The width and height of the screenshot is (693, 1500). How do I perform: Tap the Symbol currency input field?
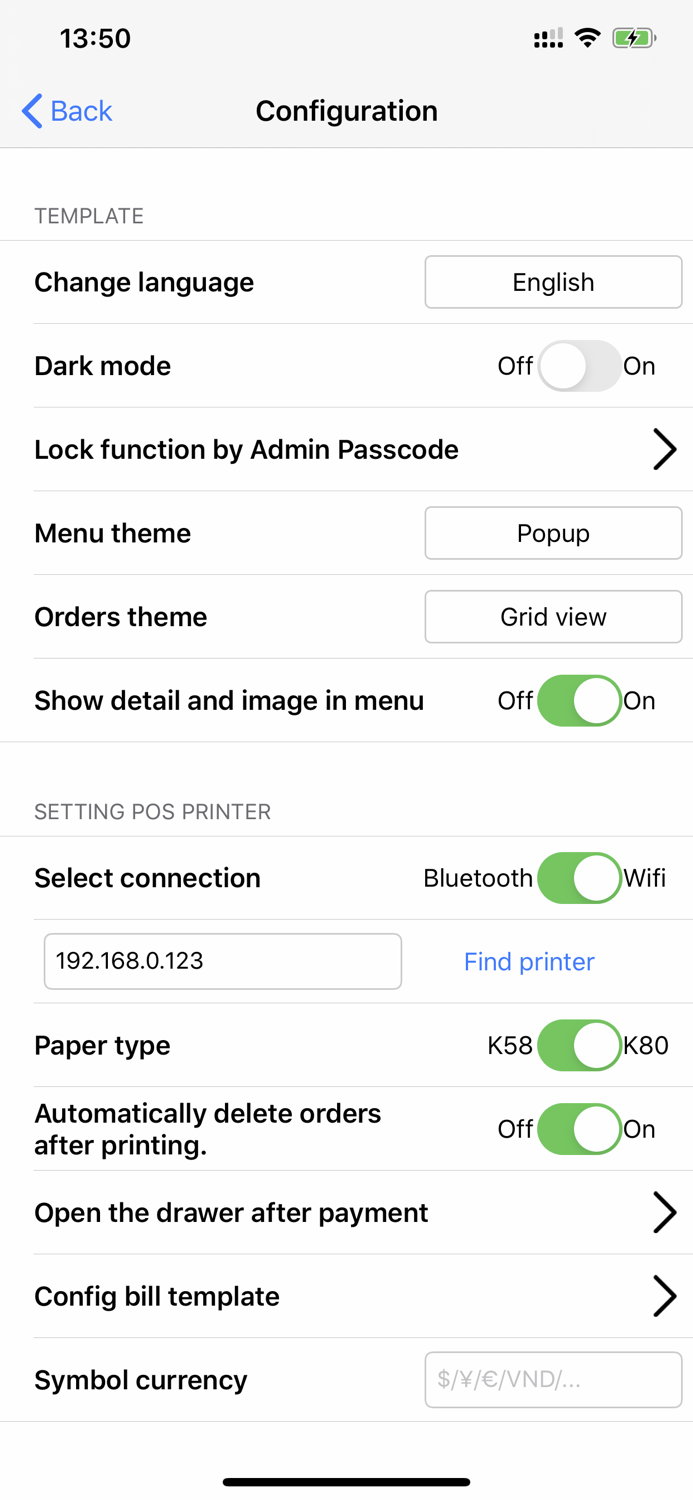click(552, 1380)
